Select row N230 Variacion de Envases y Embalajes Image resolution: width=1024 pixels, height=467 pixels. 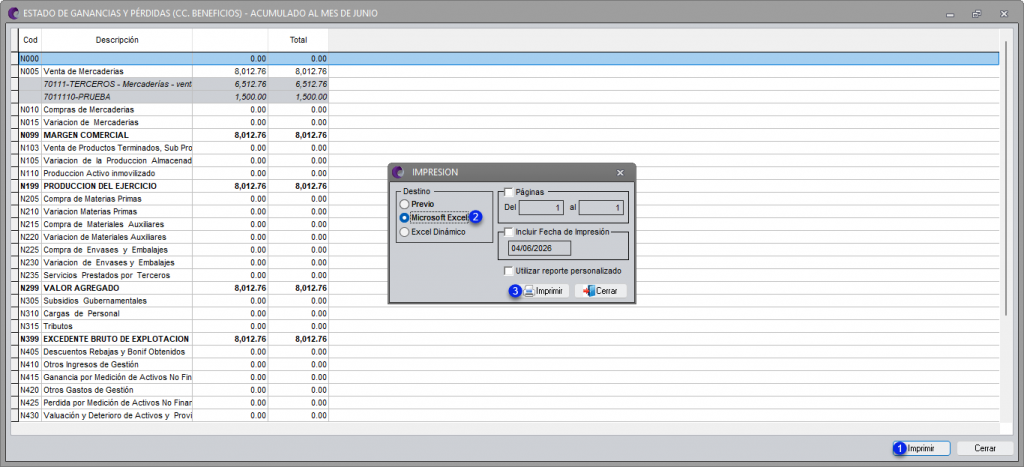click(174, 263)
